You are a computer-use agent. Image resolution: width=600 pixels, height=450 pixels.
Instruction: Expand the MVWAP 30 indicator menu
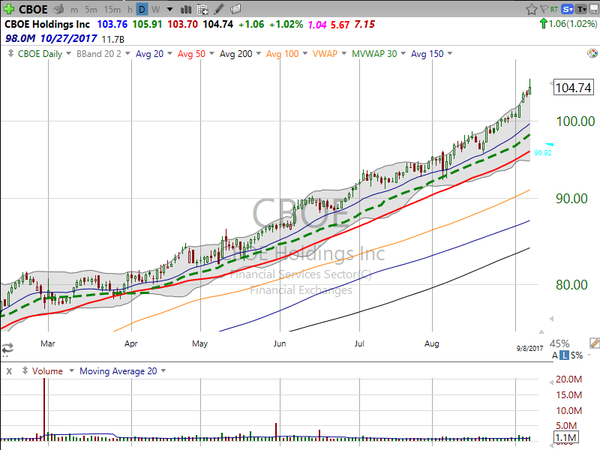tap(403, 54)
